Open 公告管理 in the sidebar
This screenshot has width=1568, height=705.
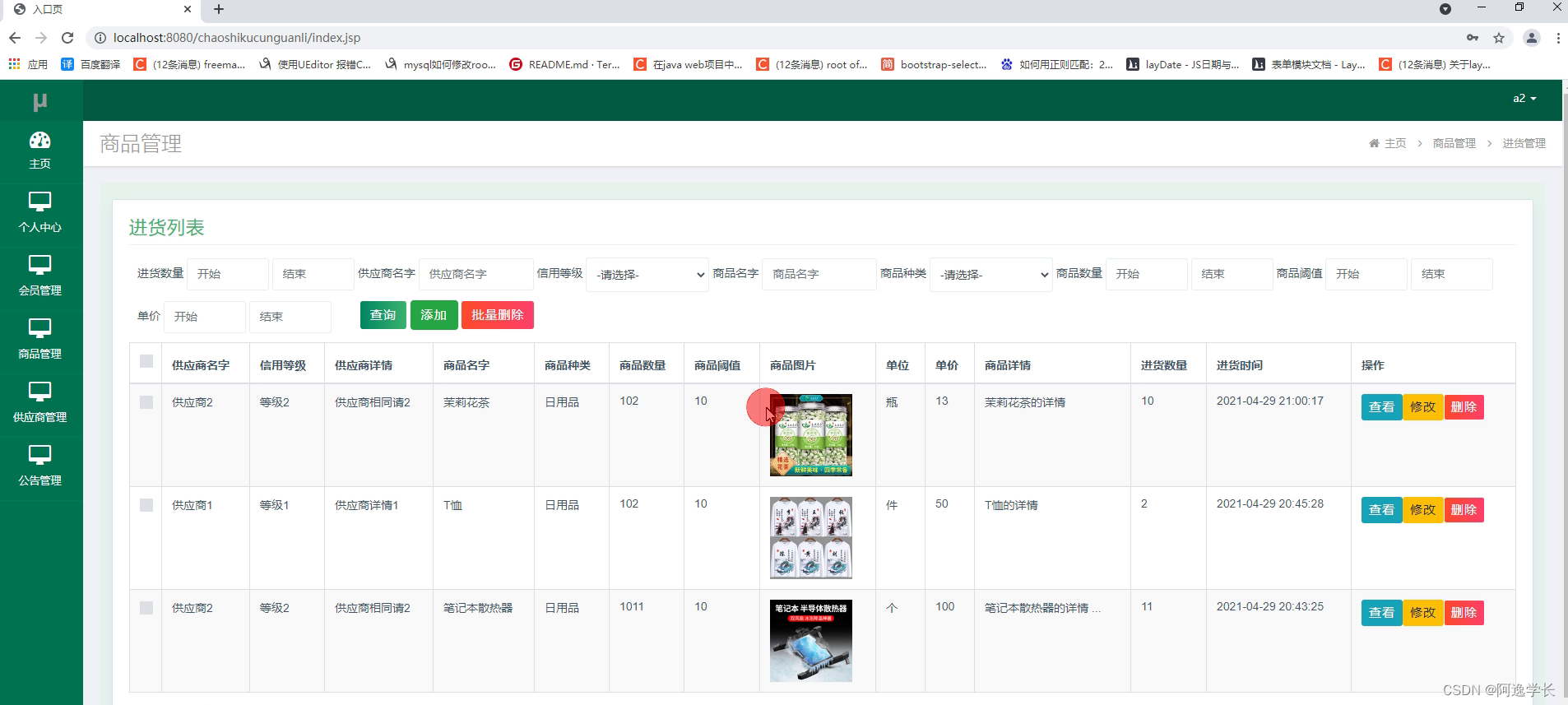[x=40, y=467]
